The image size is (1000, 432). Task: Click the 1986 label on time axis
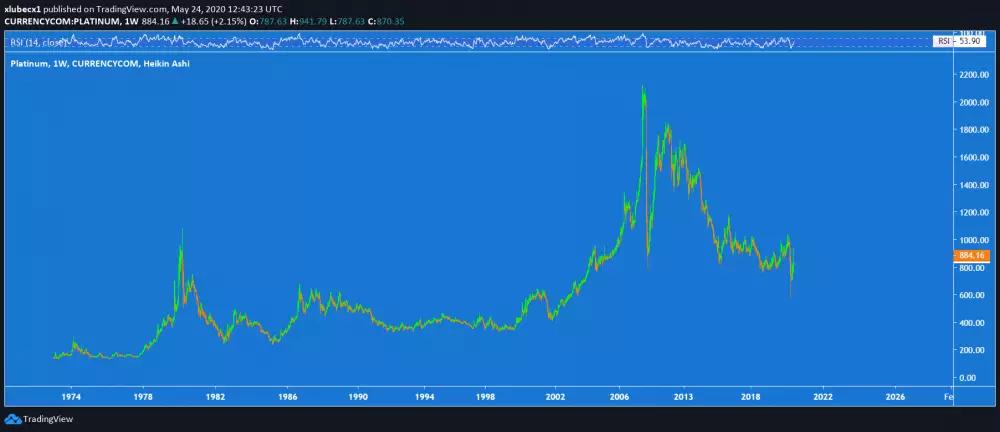click(x=286, y=397)
